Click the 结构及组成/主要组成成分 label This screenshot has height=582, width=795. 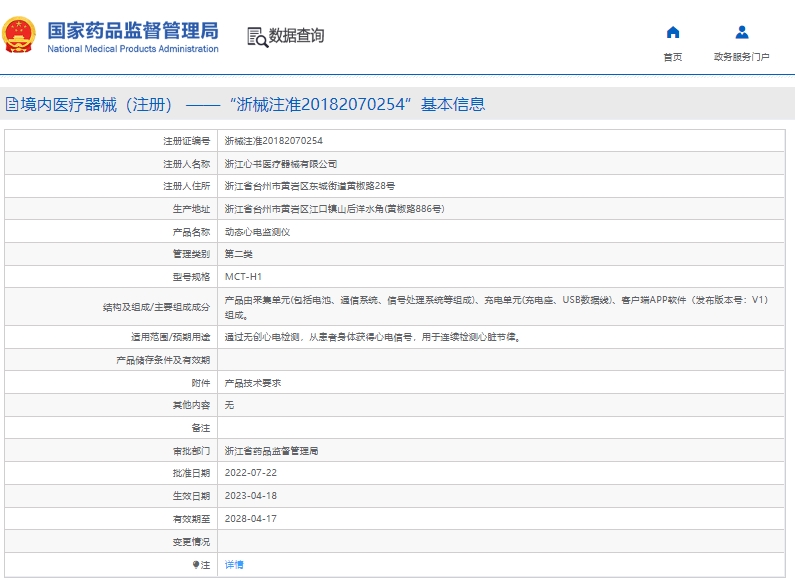pyautogui.click(x=156, y=307)
